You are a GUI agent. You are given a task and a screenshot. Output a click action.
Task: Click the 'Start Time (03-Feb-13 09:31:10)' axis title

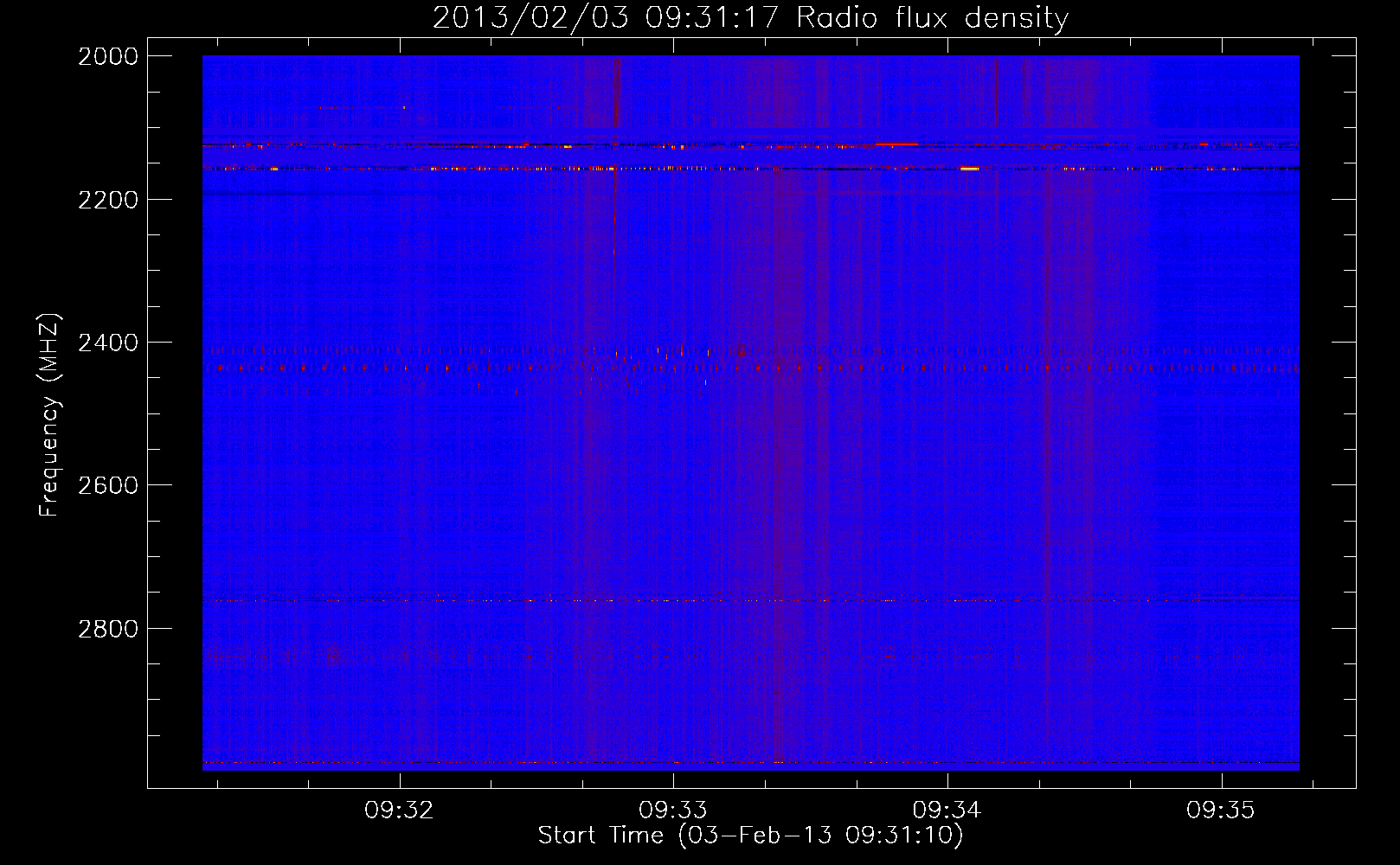(750, 836)
